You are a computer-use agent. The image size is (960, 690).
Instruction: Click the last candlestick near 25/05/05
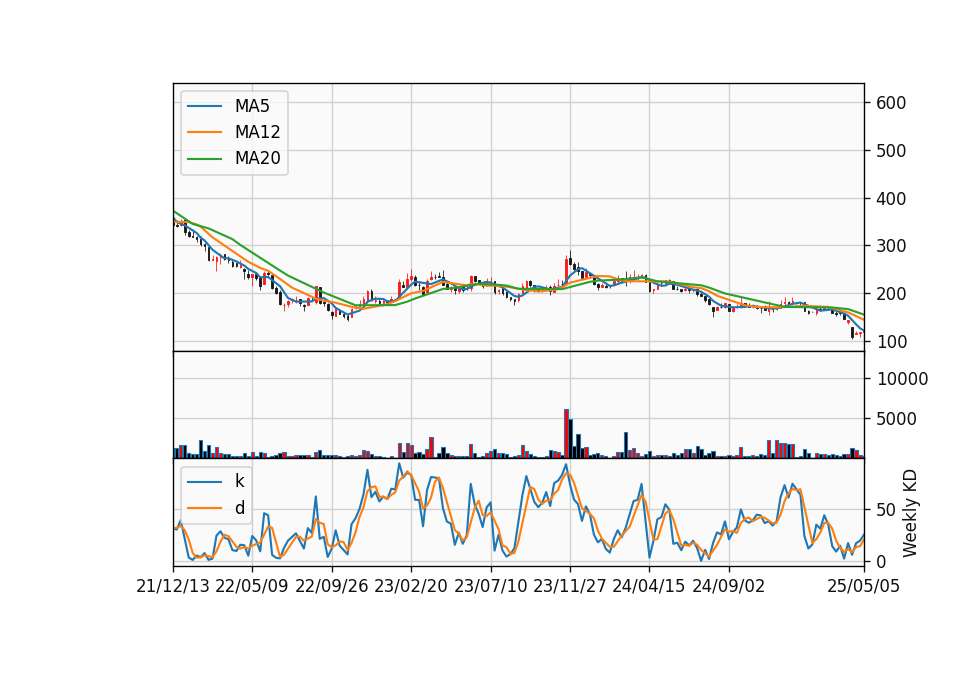[x=861, y=334]
